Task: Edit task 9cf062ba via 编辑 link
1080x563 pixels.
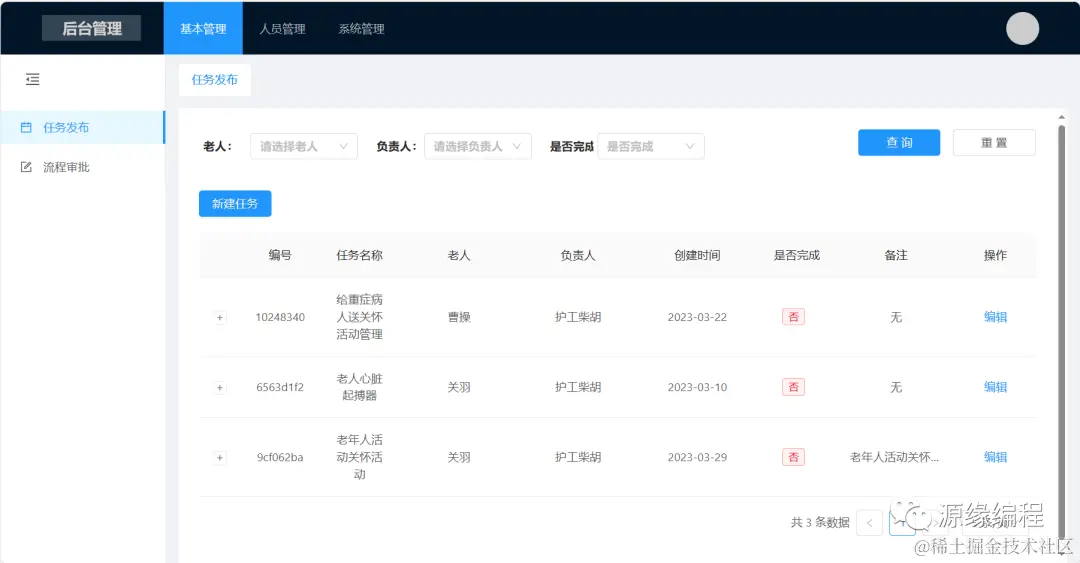Action: 995,457
